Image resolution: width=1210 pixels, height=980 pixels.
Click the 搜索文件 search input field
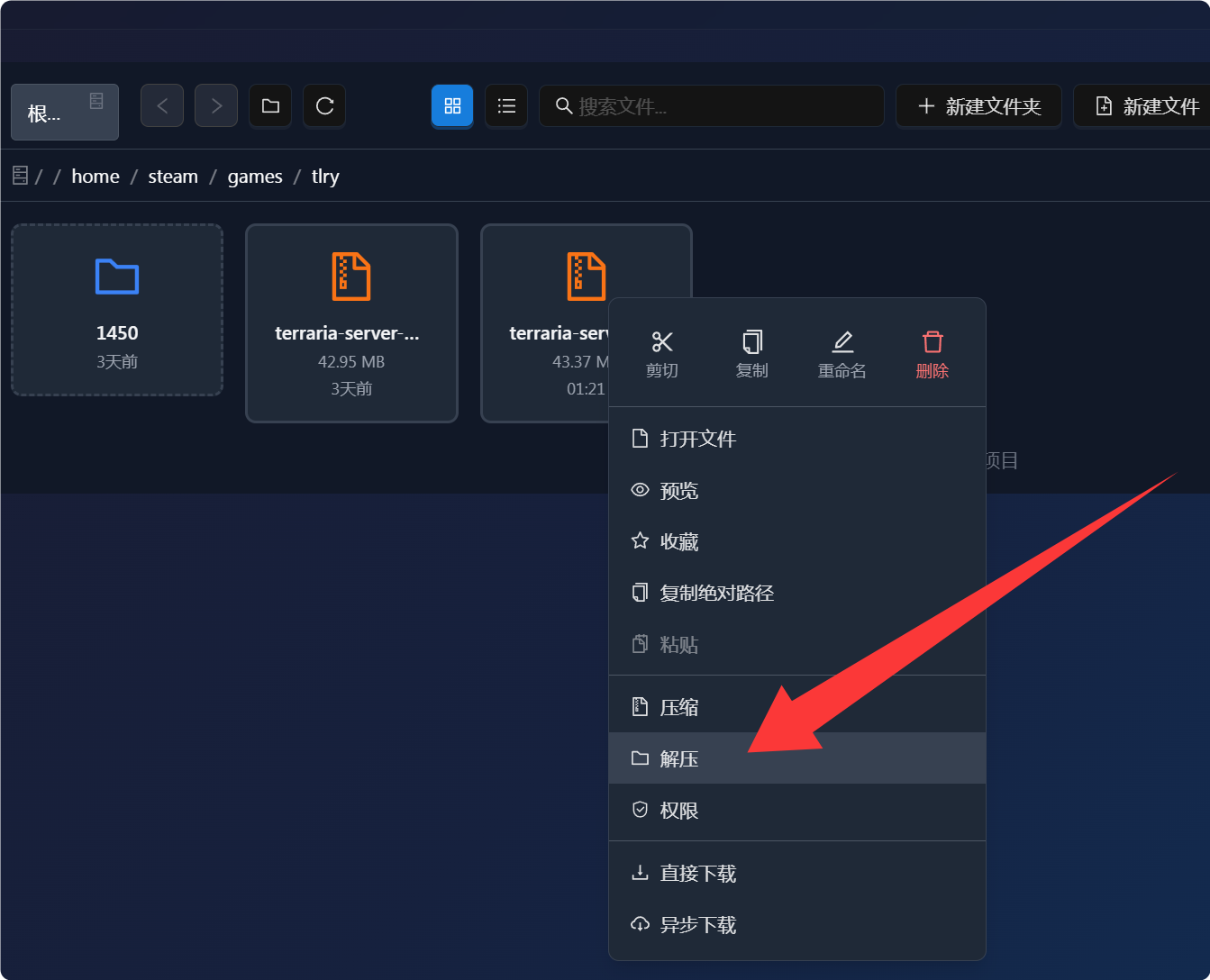pyautogui.click(x=712, y=106)
